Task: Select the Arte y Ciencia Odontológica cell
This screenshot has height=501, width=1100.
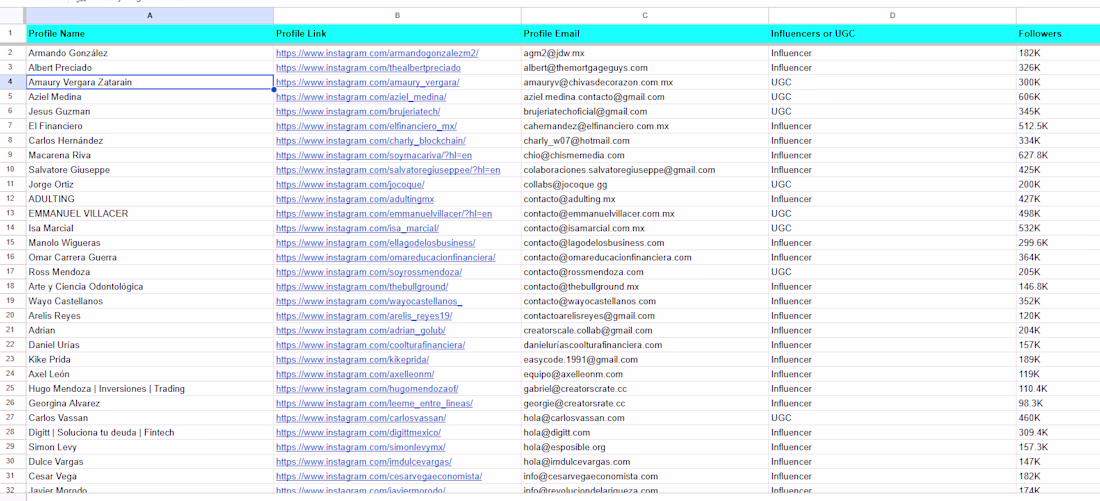Action: coord(149,286)
